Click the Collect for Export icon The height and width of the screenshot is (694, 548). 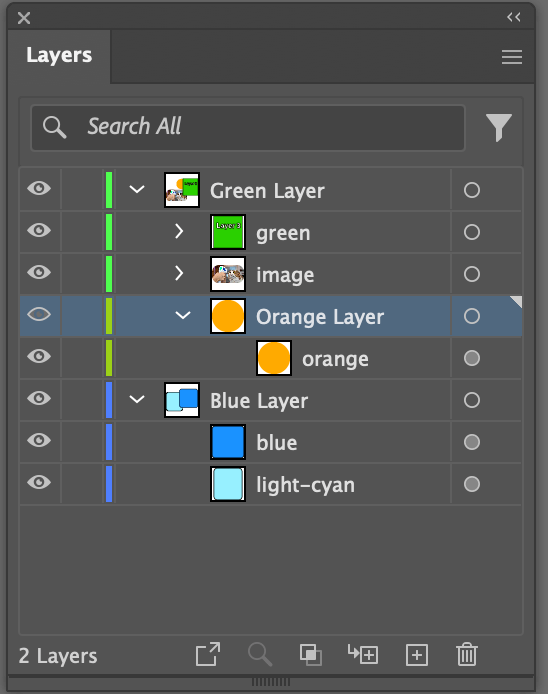tap(208, 654)
